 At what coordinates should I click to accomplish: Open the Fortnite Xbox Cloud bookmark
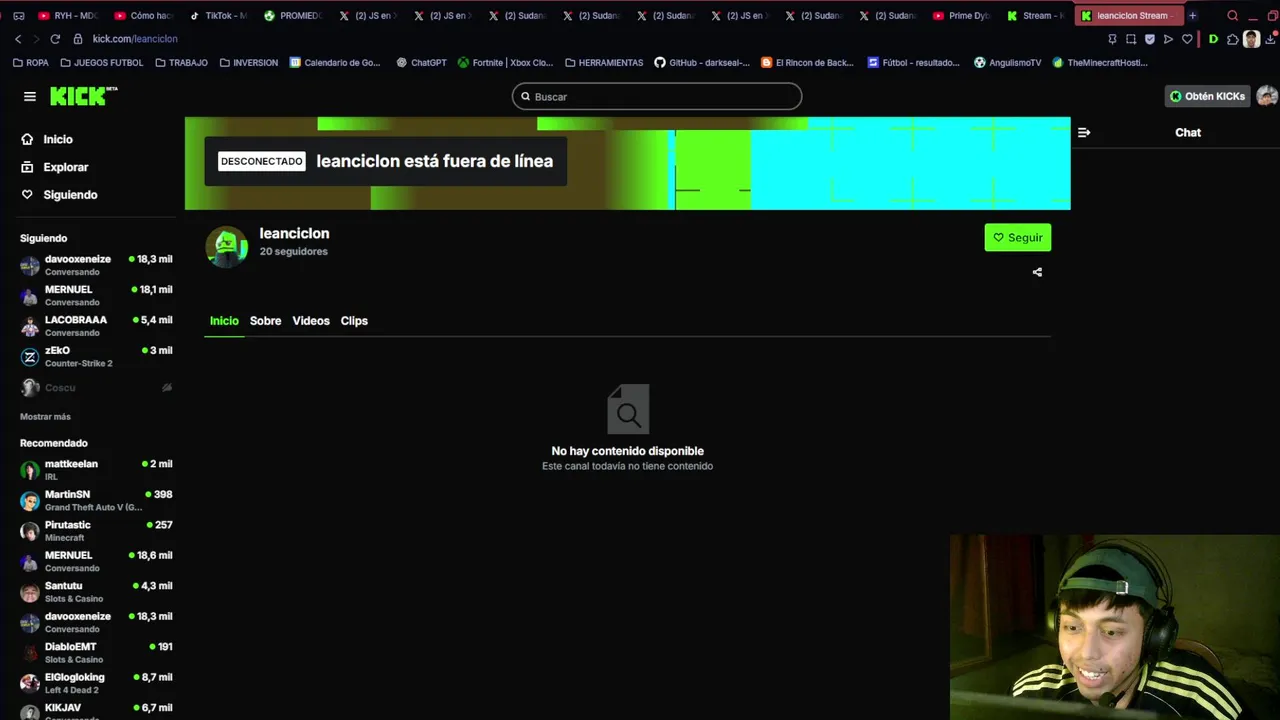coord(505,62)
